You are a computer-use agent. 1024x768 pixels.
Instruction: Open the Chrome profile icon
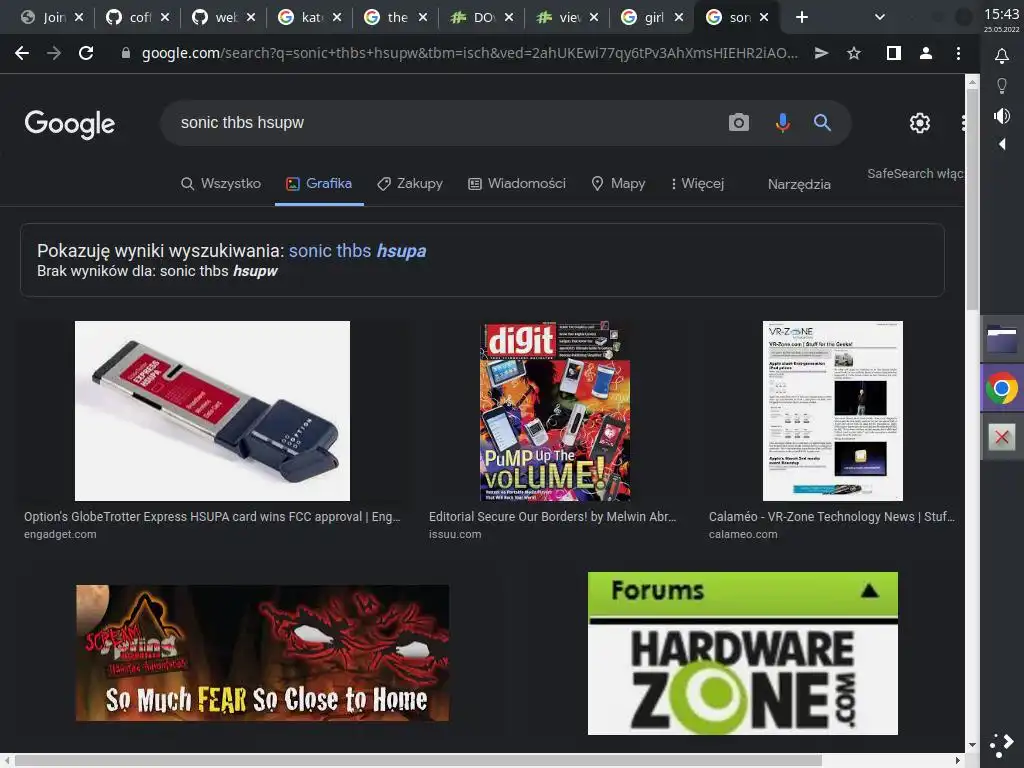(925, 54)
